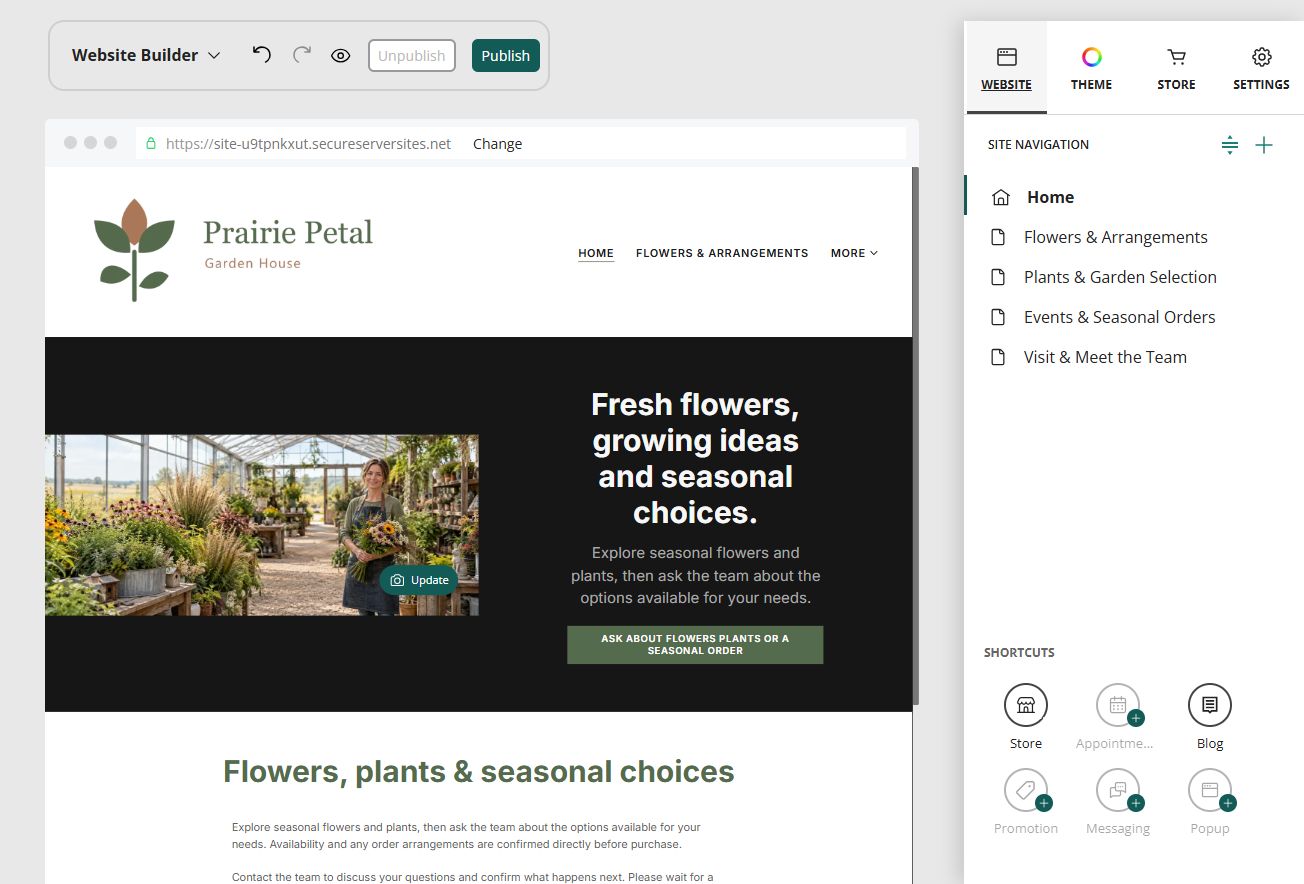Add a Promotion shortcut
Viewport: 1304px width, 884px height.
(x=1026, y=790)
